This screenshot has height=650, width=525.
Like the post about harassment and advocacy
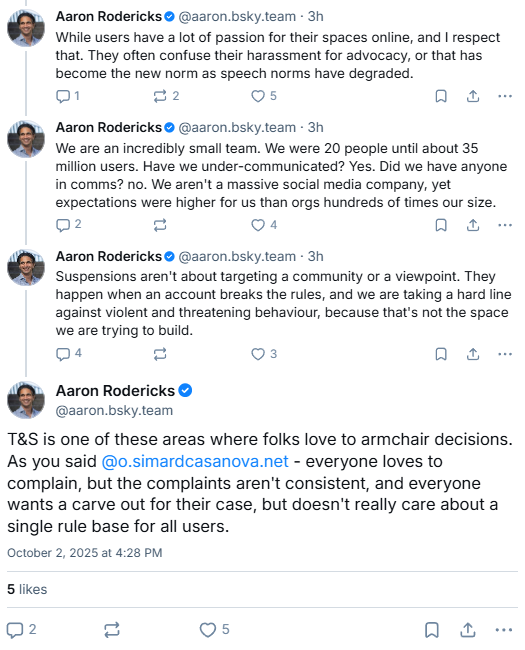[x=263, y=96]
